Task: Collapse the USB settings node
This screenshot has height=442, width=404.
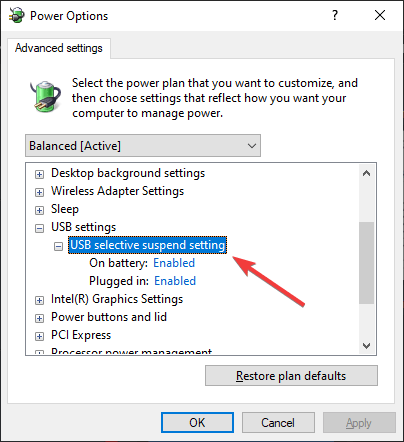Action: (x=39, y=228)
